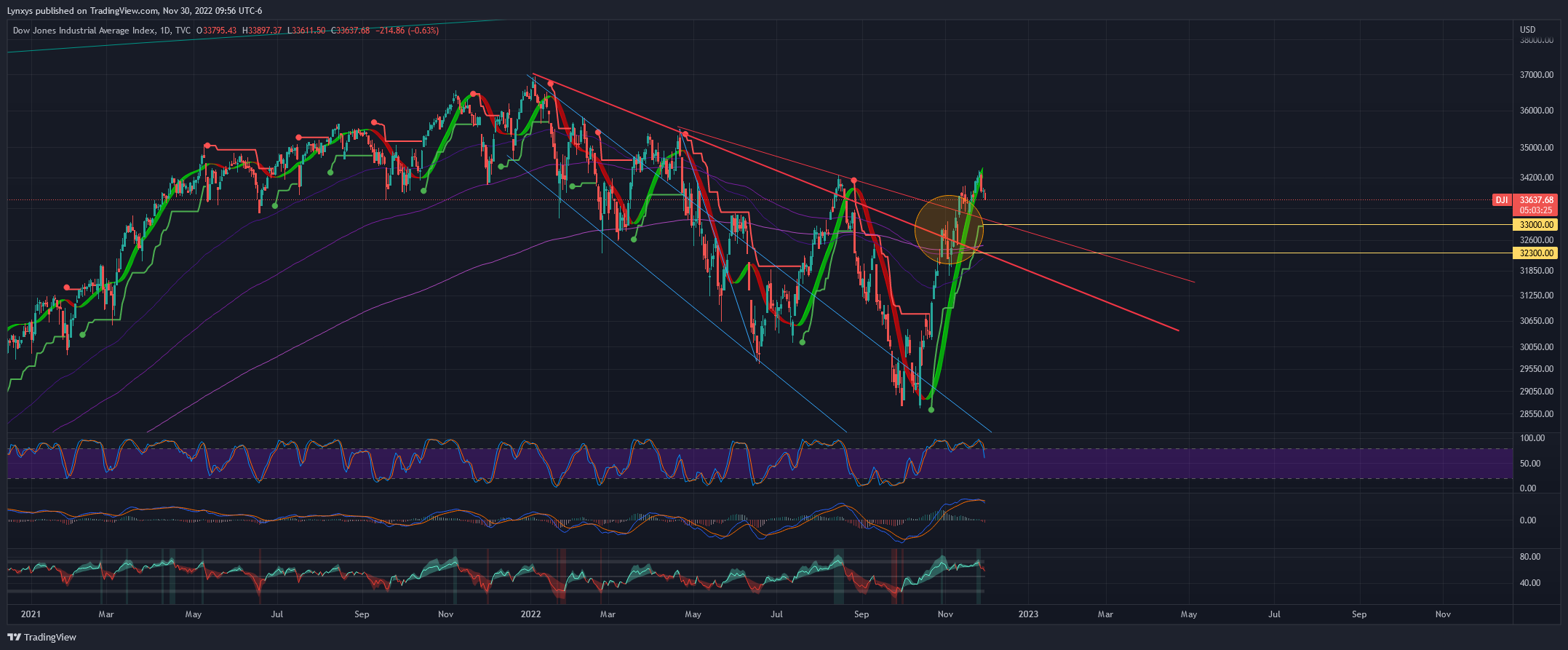Click the USD currency label
This screenshot has width=1568, height=650.
click(x=1528, y=30)
